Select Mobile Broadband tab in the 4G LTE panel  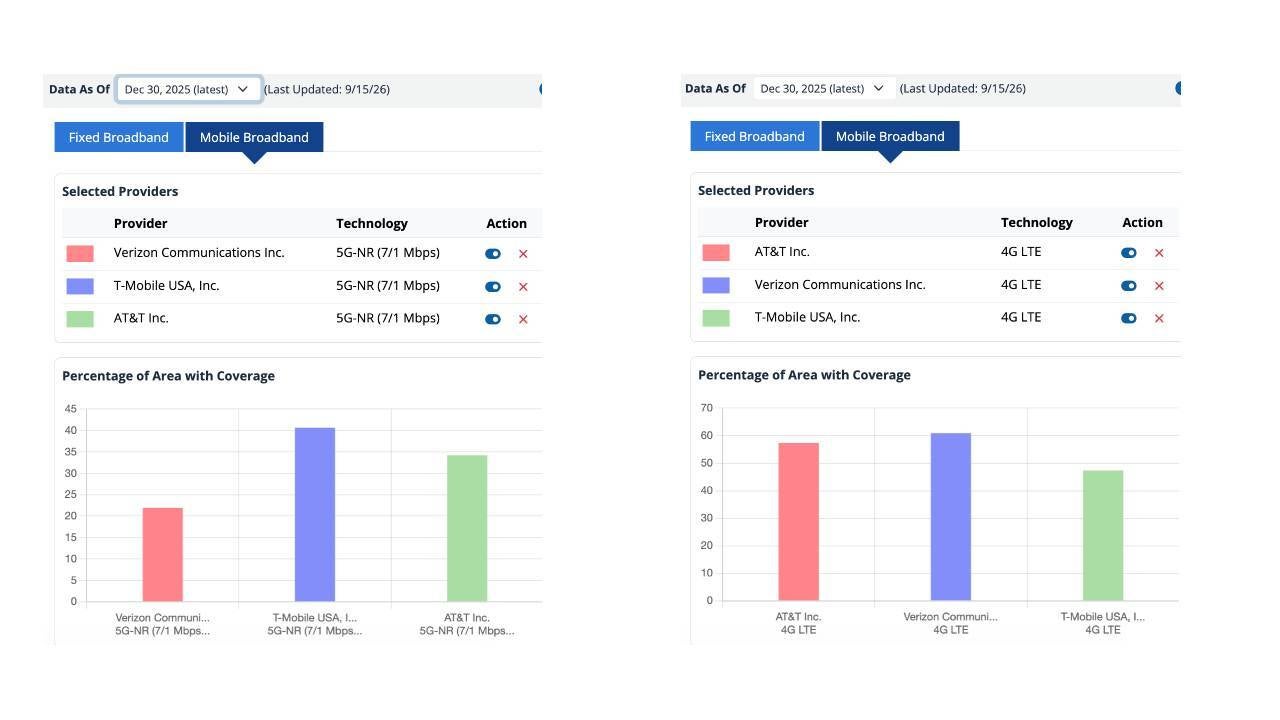point(890,136)
